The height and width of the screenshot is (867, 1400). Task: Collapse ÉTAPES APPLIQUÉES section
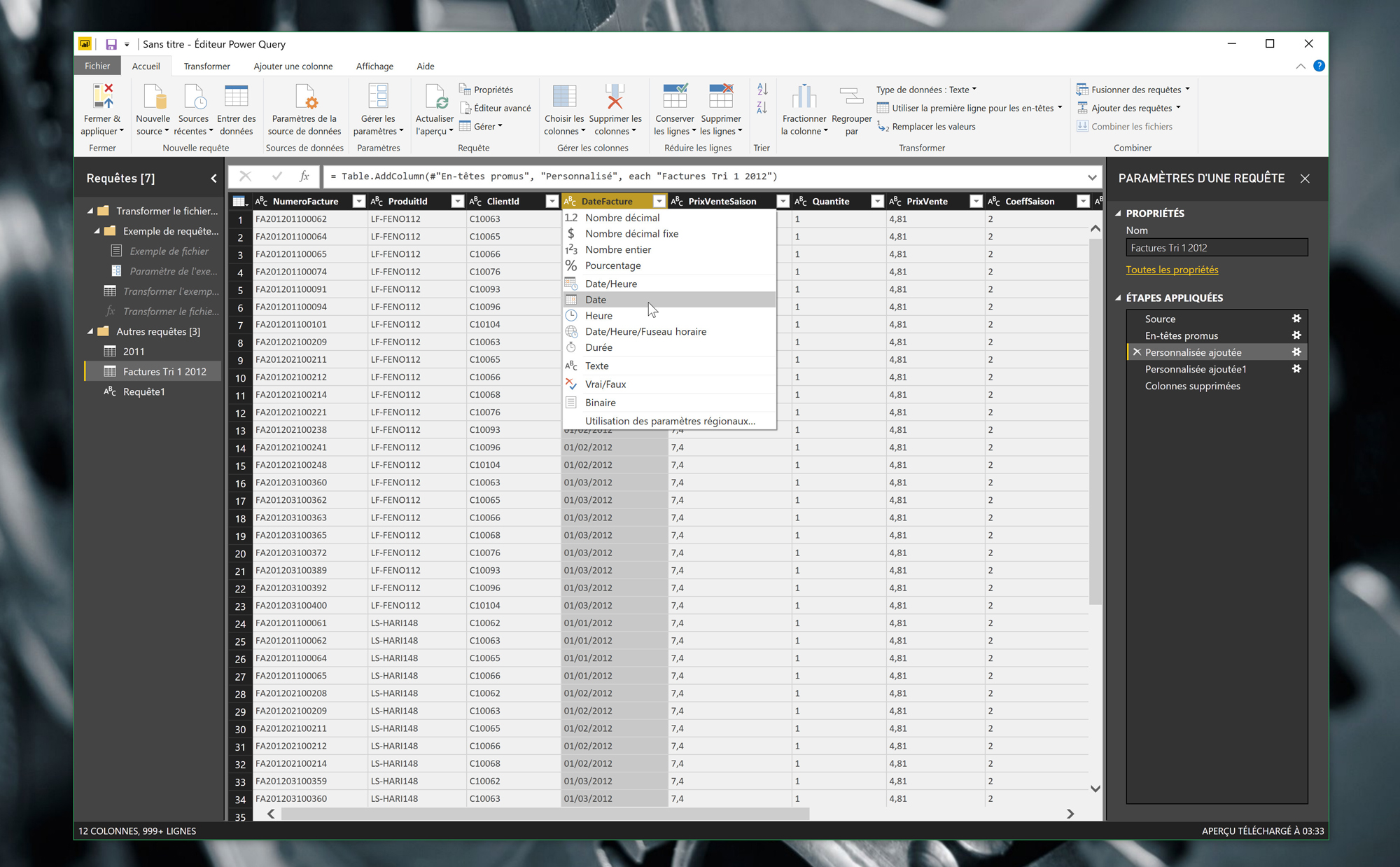(1118, 298)
